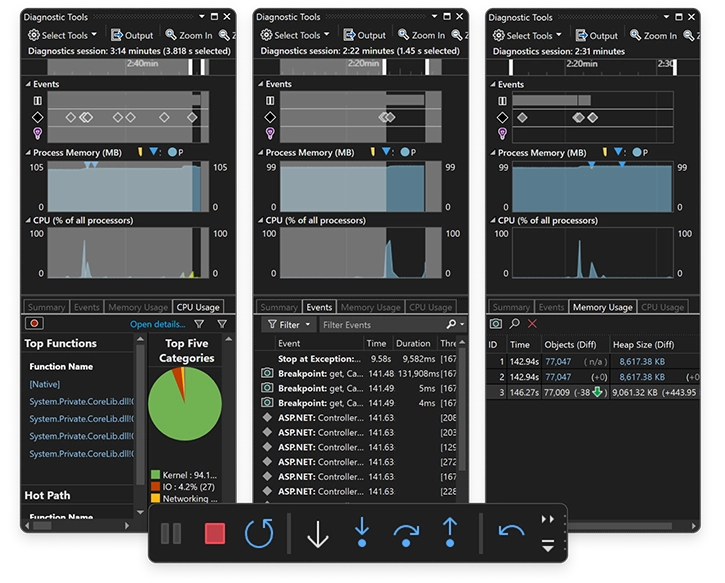The height and width of the screenshot is (583, 725).
Task: Click the red Stop debugging button
Action: tap(214, 533)
